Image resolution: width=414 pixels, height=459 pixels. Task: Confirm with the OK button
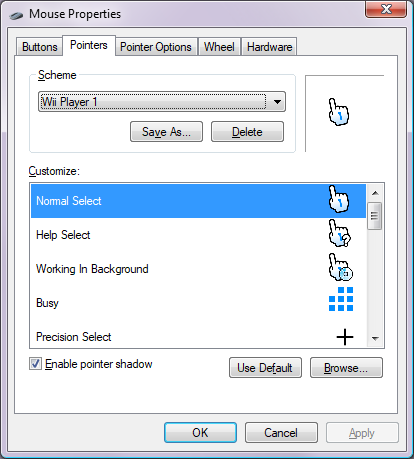(x=200, y=433)
